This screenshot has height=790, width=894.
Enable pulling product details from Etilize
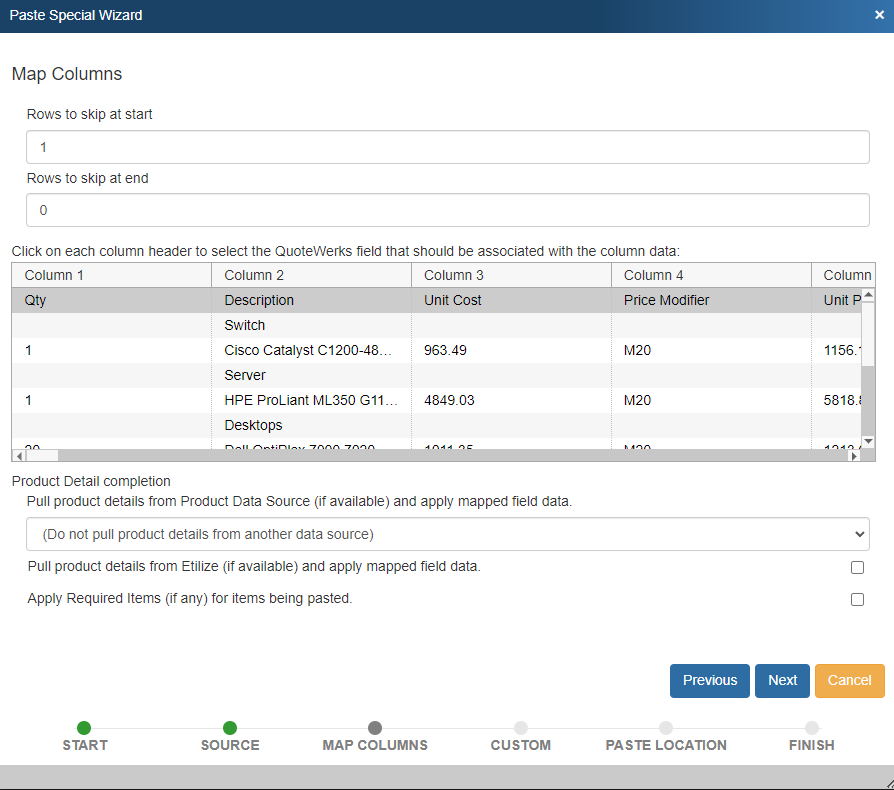(x=857, y=567)
